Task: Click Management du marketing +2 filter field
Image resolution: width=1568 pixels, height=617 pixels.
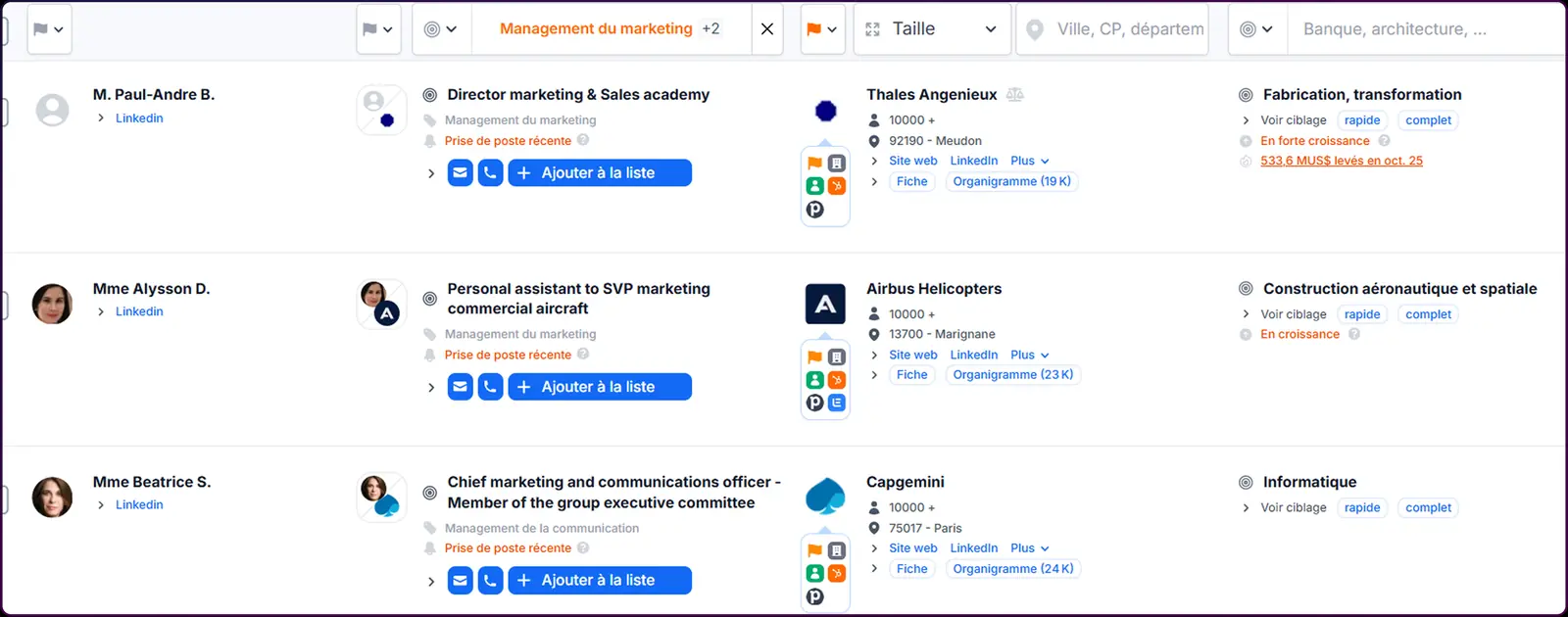Action: click(x=611, y=29)
